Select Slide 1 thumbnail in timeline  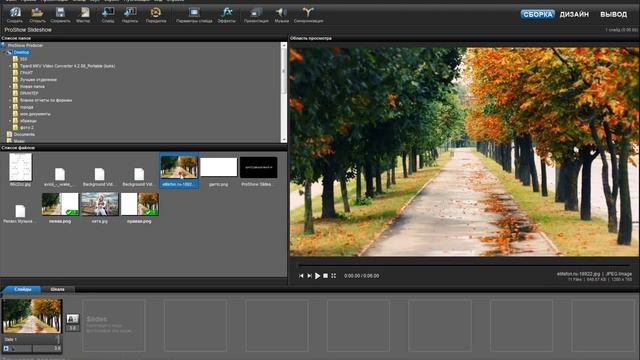[x=32, y=316]
